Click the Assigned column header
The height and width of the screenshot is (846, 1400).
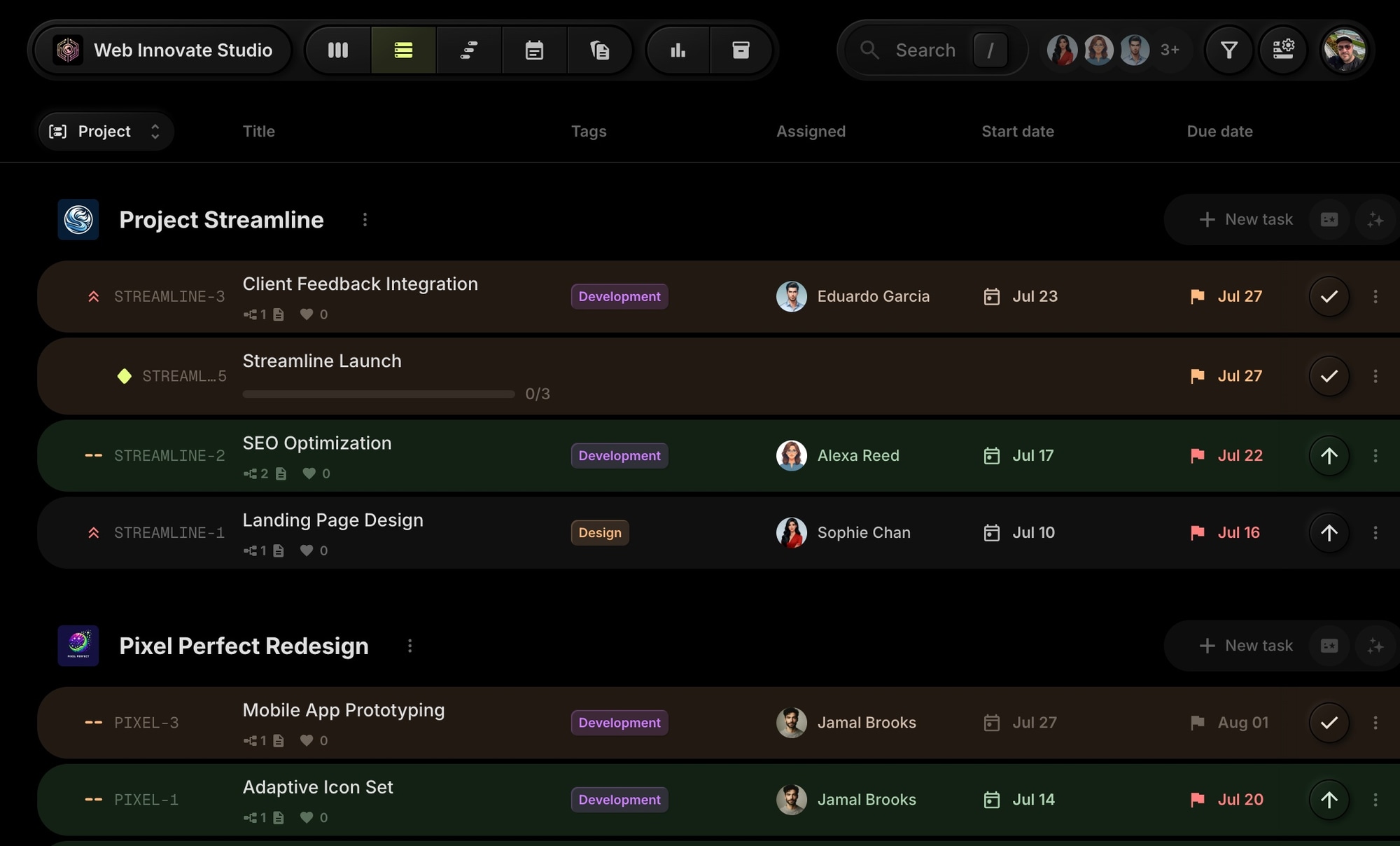coord(811,131)
